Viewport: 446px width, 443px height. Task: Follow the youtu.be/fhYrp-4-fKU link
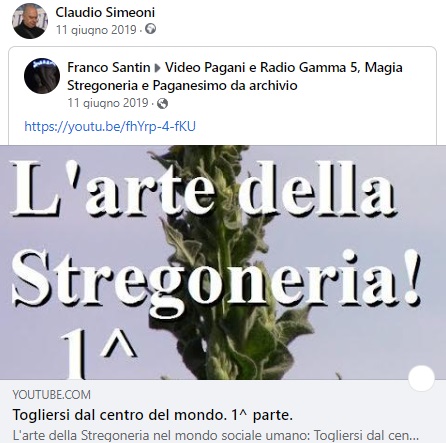[110, 126]
